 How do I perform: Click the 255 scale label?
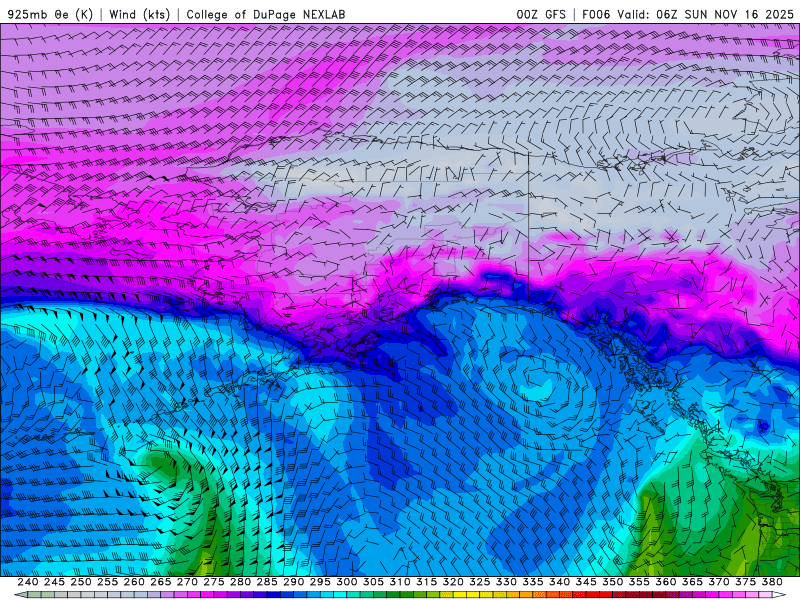click(107, 582)
